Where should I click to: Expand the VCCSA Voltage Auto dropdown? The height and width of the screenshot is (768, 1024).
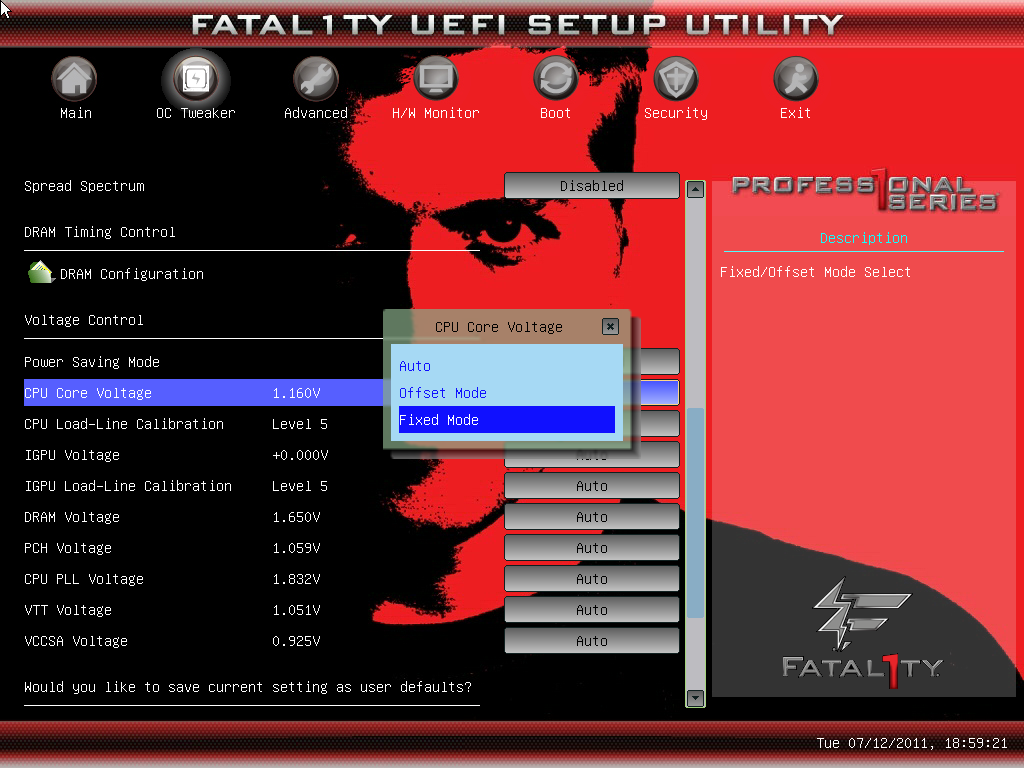pyautogui.click(x=591, y=641)
